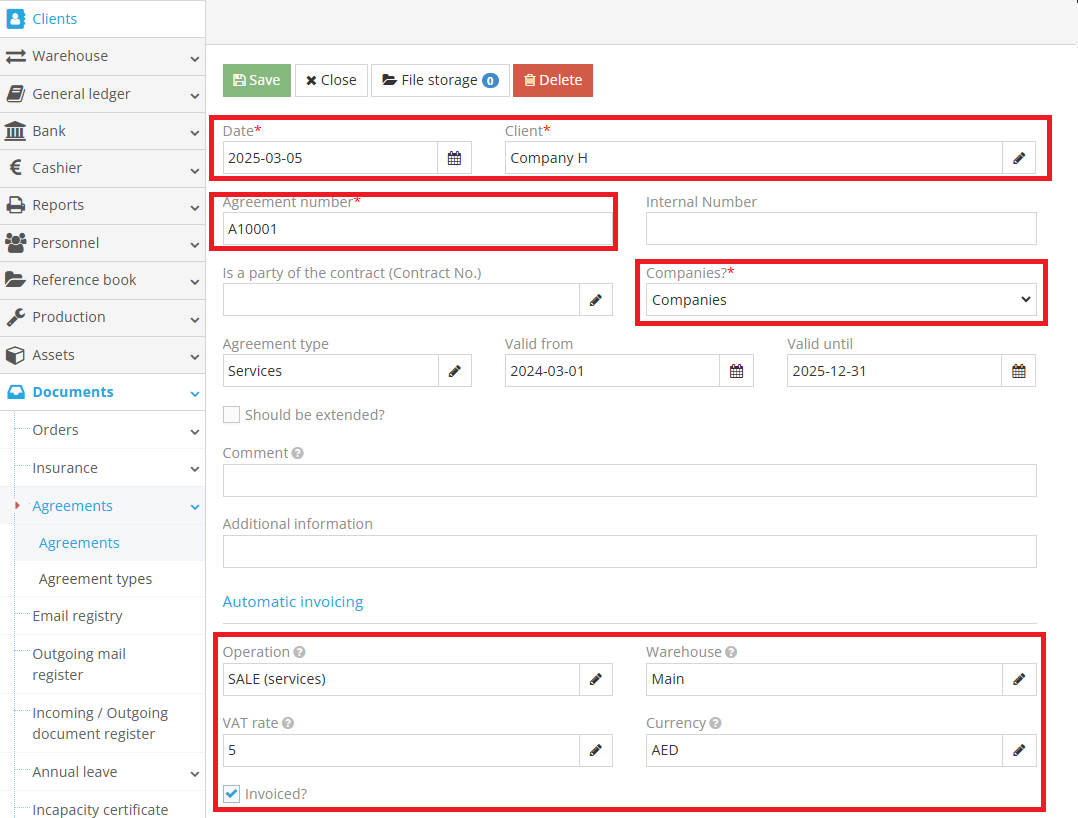Select Email registry from sidebar
This screenshot has width=1078, height=818.
pyautogui.click(x=77, y=616)
